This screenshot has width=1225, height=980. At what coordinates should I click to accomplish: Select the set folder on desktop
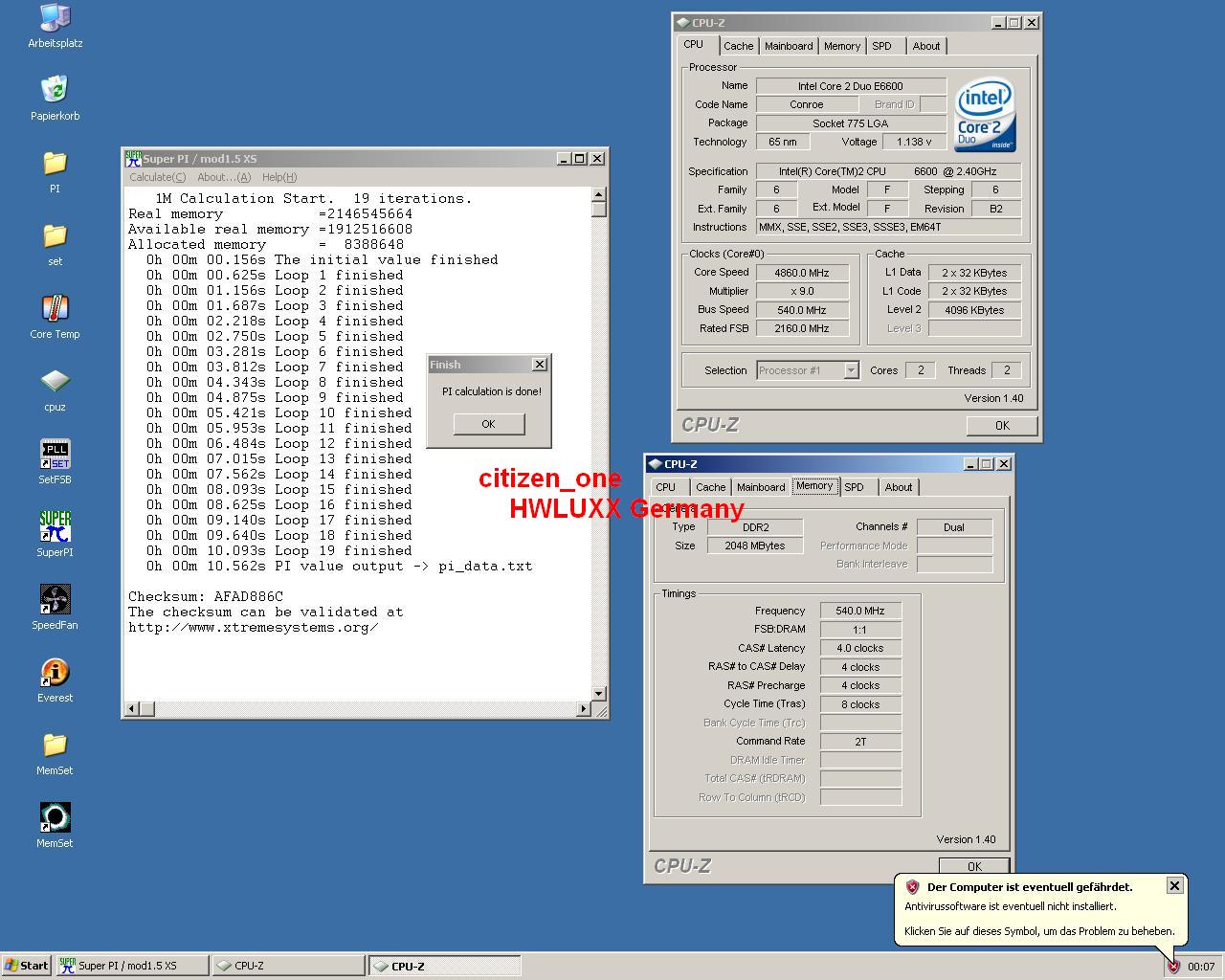point(55,243)
